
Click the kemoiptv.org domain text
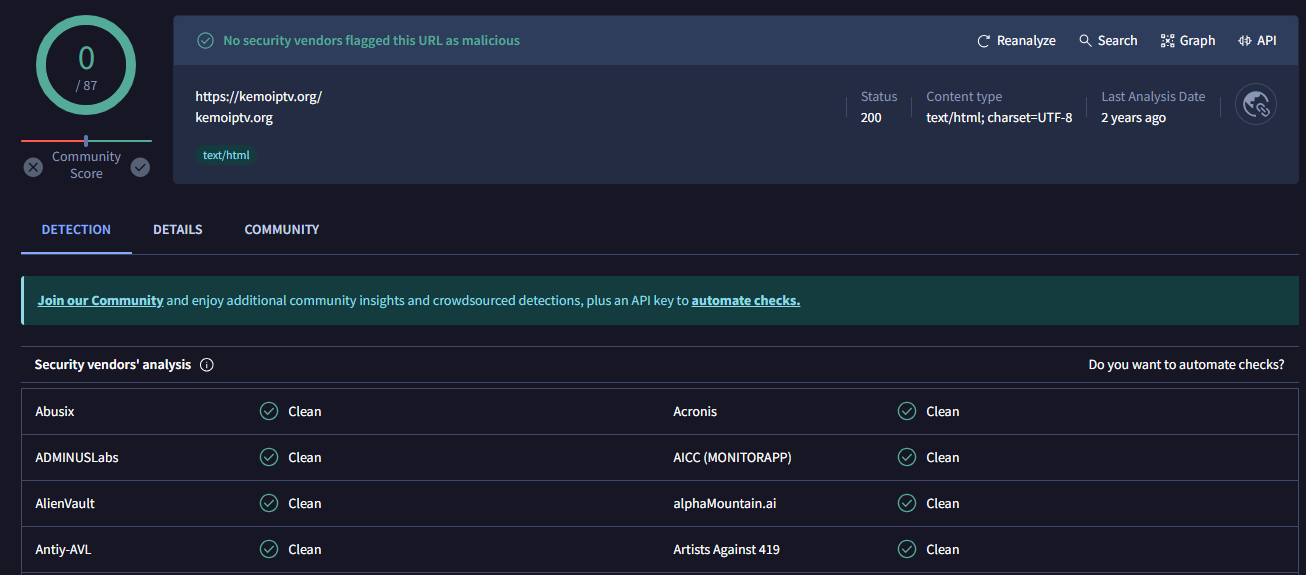(234, 118)
